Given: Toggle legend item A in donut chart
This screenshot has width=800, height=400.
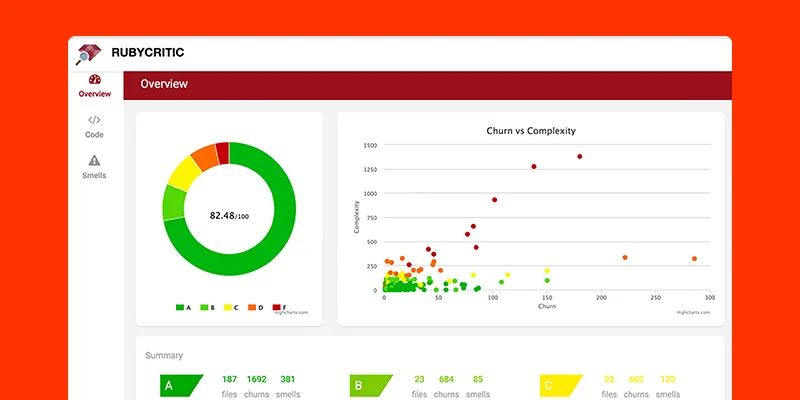Looking at the screenshot, I should (183, 308).
